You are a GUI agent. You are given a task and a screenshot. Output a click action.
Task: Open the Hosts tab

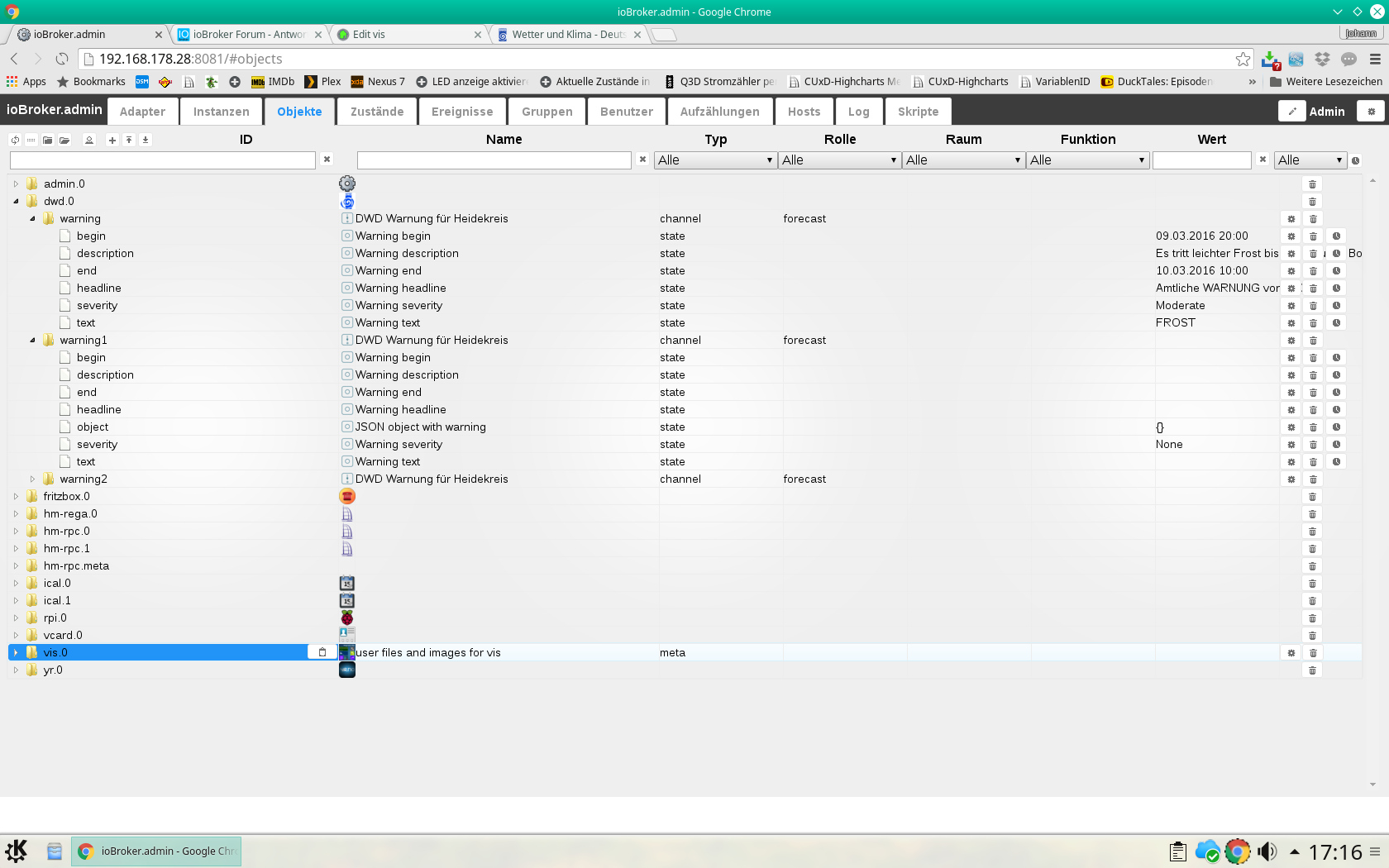coord(804,112)
